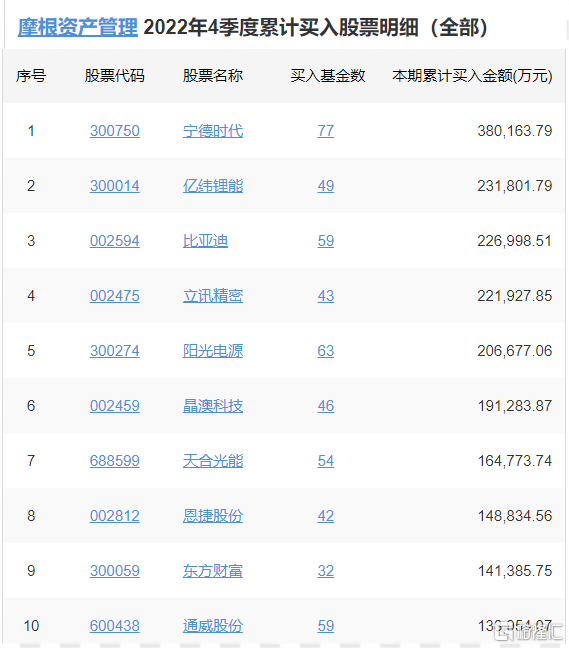Open stock code 300059 link
The height and width of the screenshot is (648, 569).
coord(115,571)
